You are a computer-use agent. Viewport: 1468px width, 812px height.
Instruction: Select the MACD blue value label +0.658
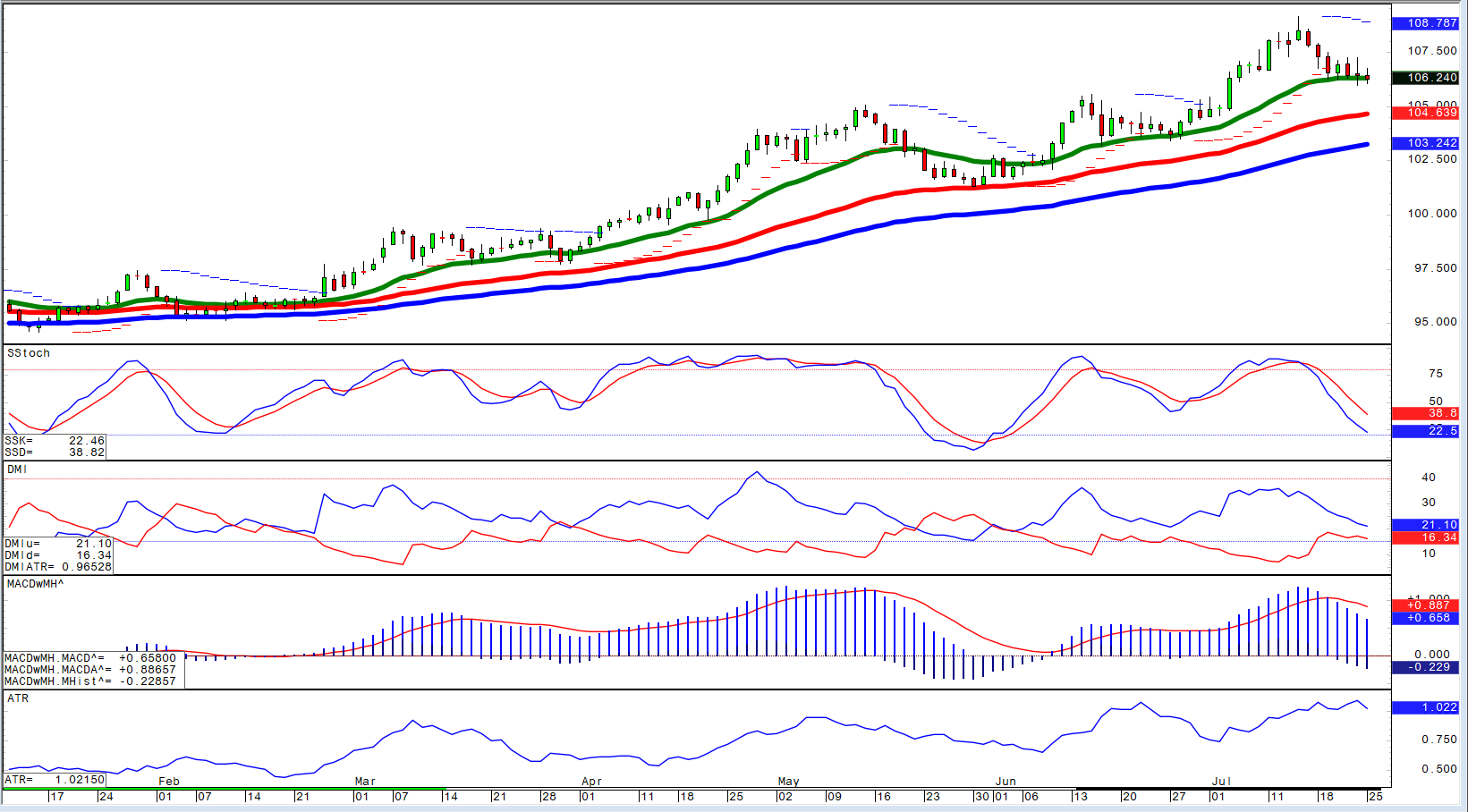click(x=1426, y=618)
